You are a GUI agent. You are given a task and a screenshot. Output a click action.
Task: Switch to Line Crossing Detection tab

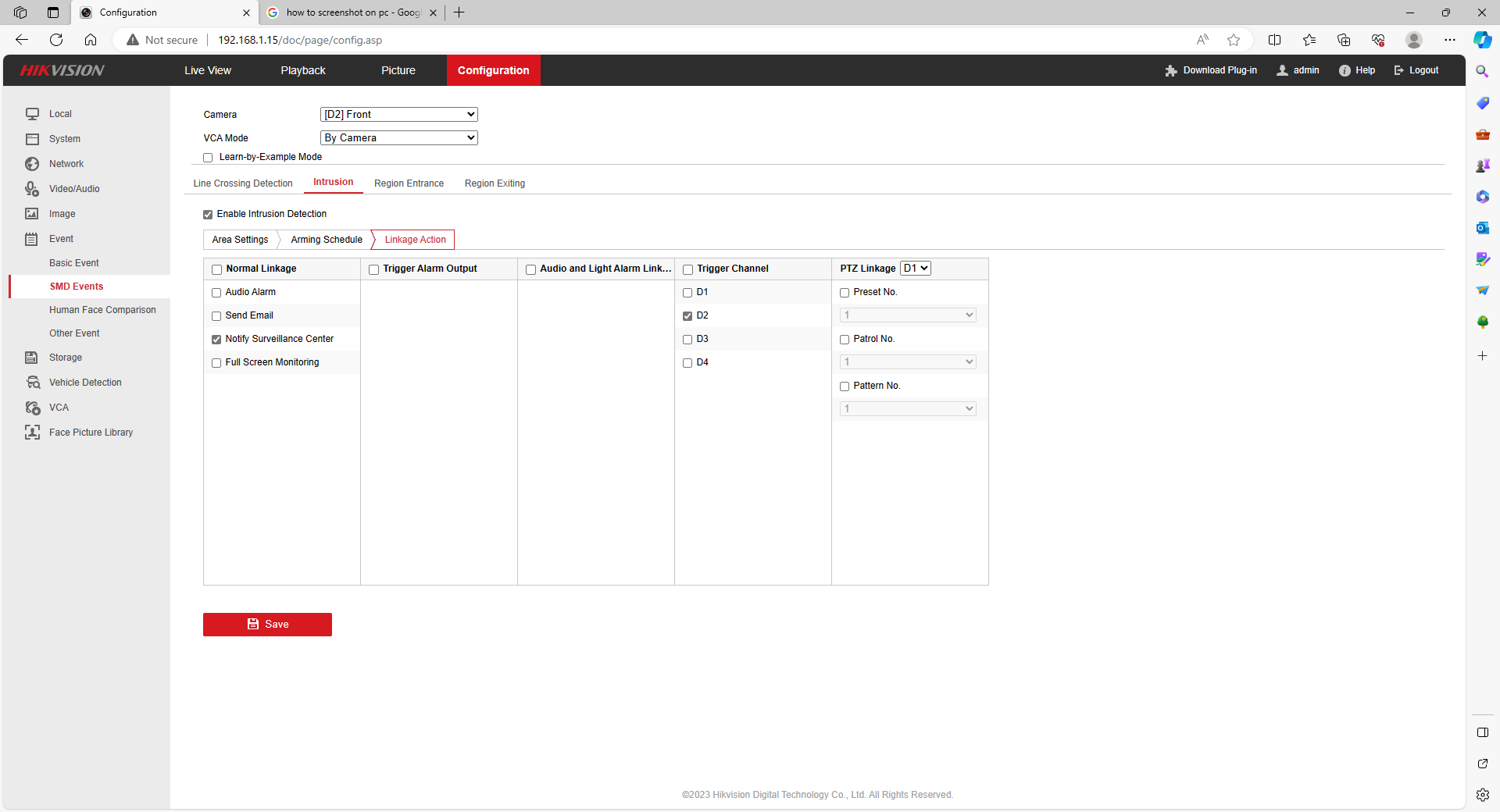click(243, 183)
